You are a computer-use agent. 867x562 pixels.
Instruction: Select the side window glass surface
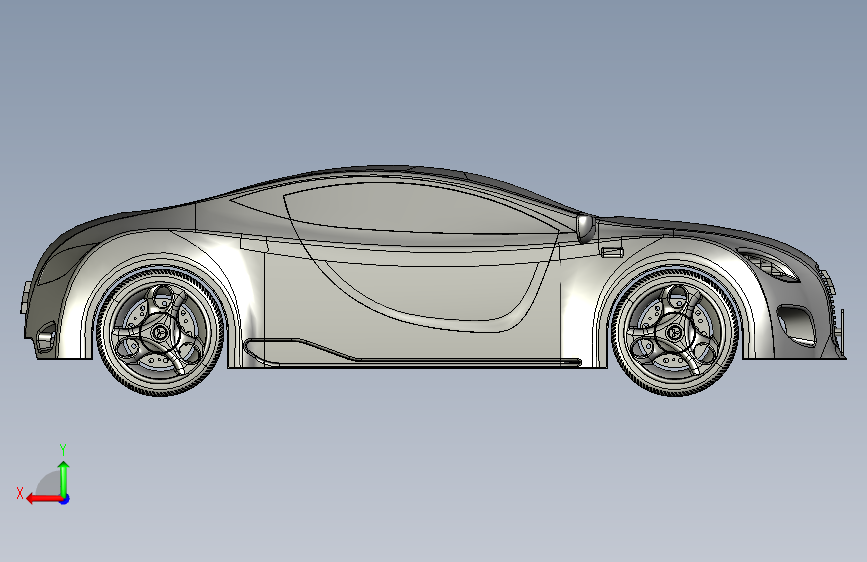pyautogui.click(x=420, y=207)
